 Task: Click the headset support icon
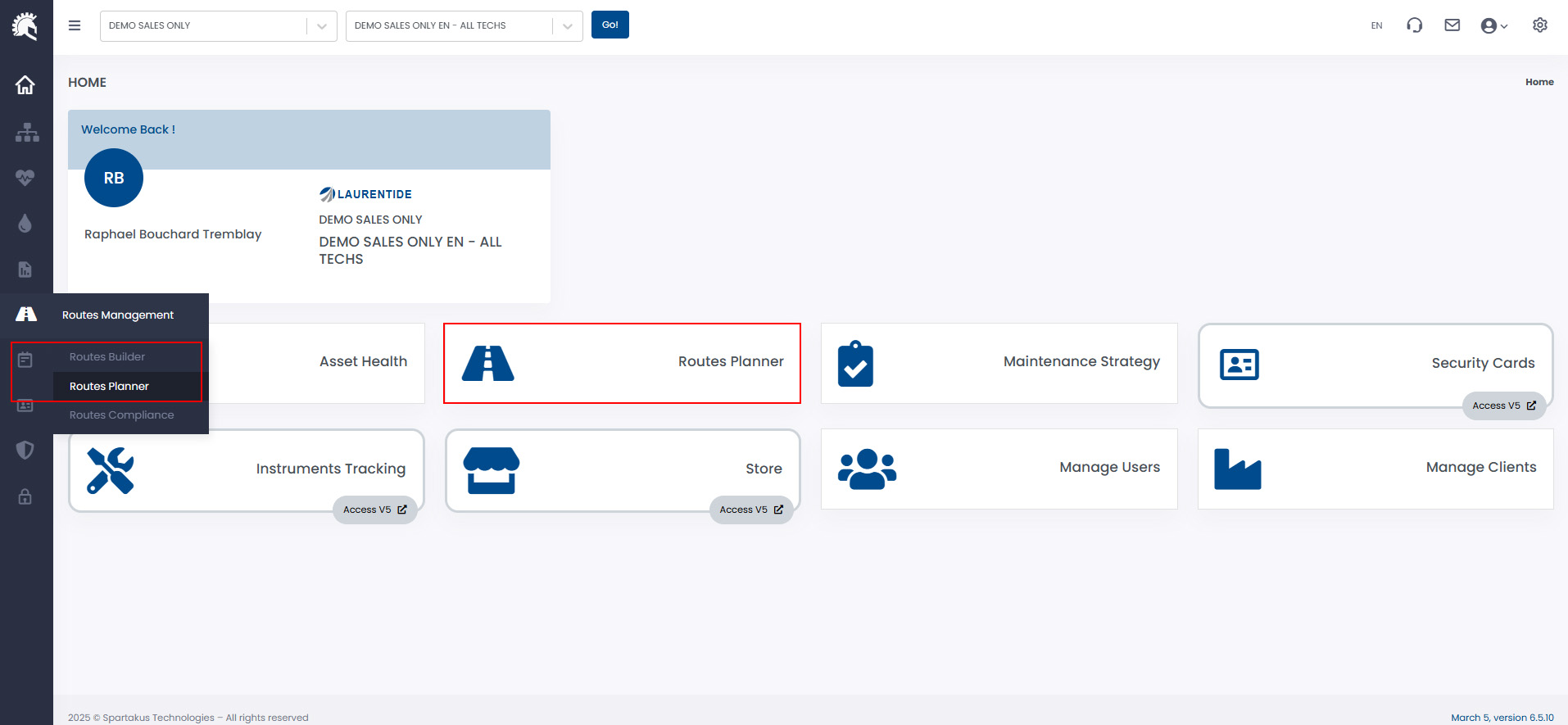tap(1414, 25)
